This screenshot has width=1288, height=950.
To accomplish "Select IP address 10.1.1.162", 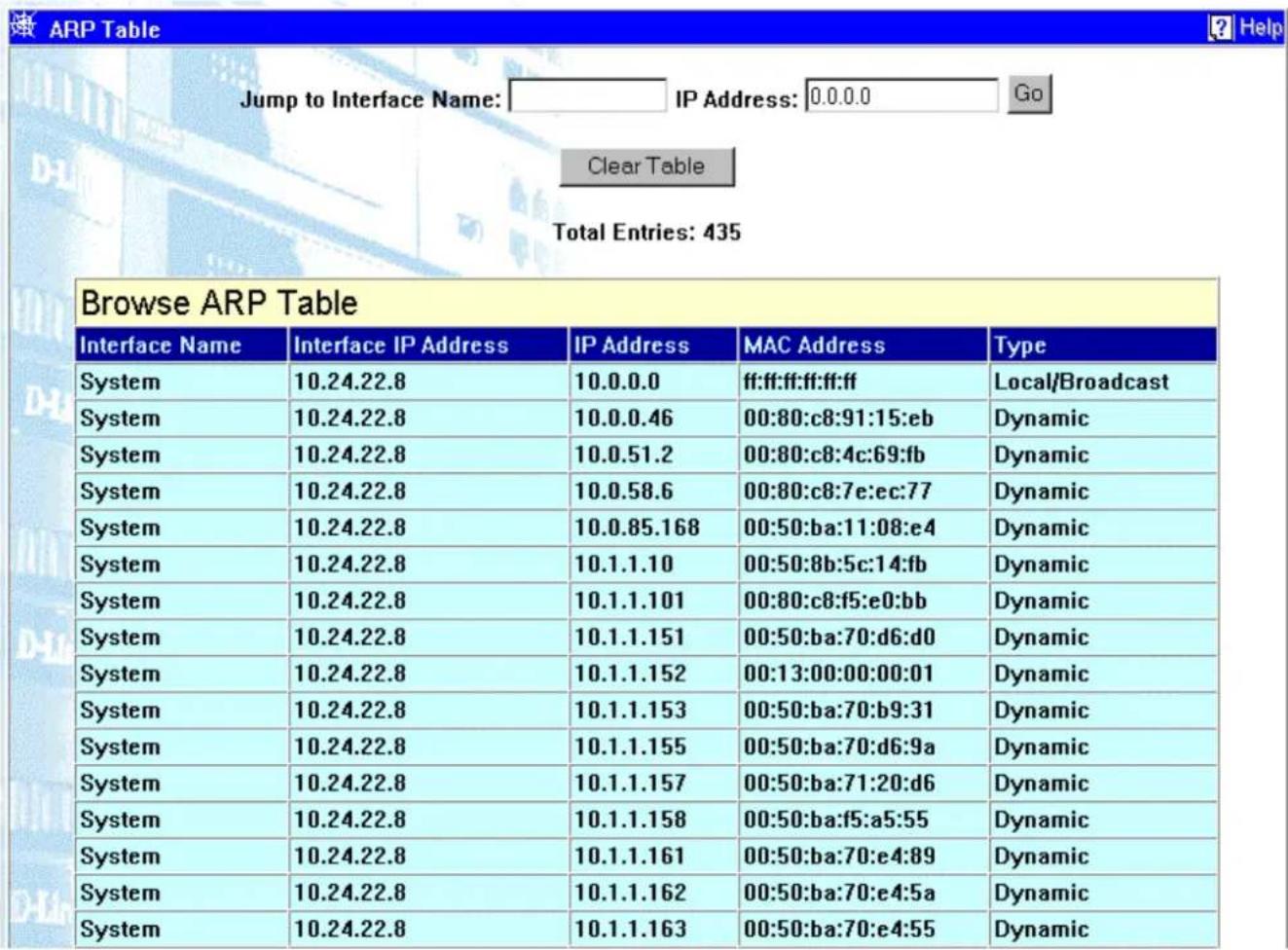I will pos(630,893).
